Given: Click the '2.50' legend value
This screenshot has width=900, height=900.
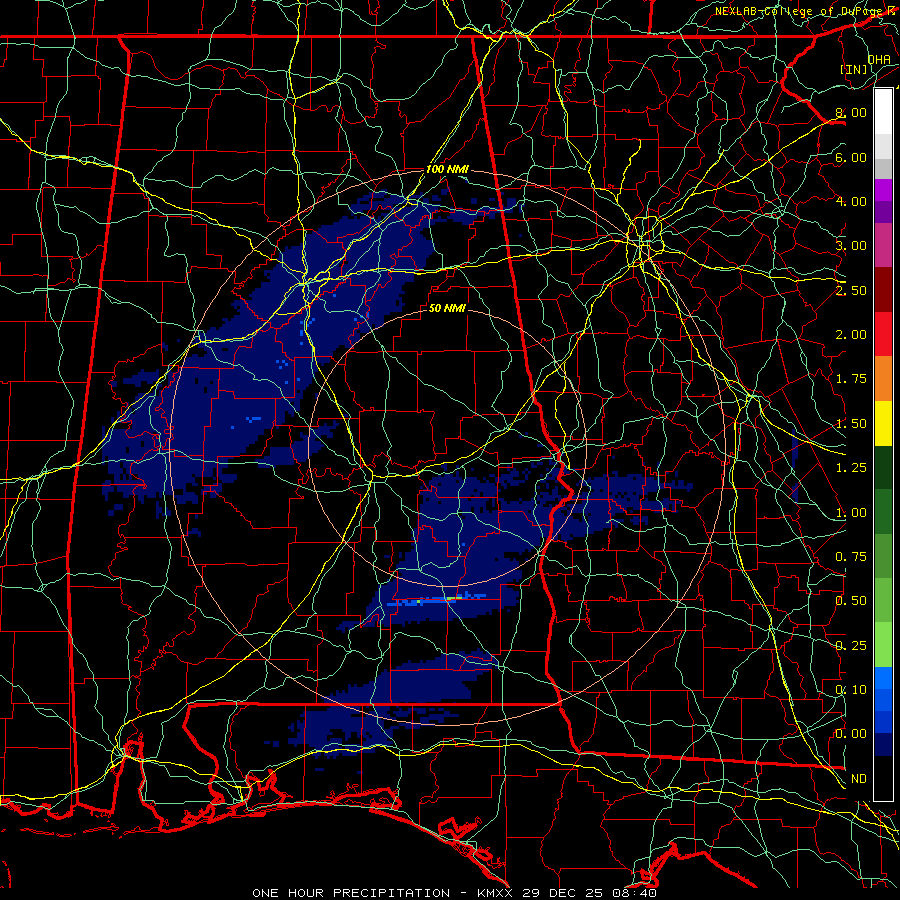Looking at the screenshot, I should click(x=851, y=290).
